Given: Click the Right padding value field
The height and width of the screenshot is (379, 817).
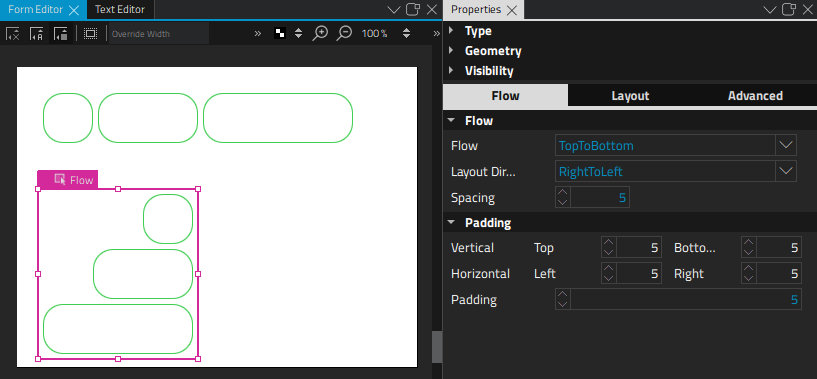Looking at the screenshot, I should pos(779,273).
